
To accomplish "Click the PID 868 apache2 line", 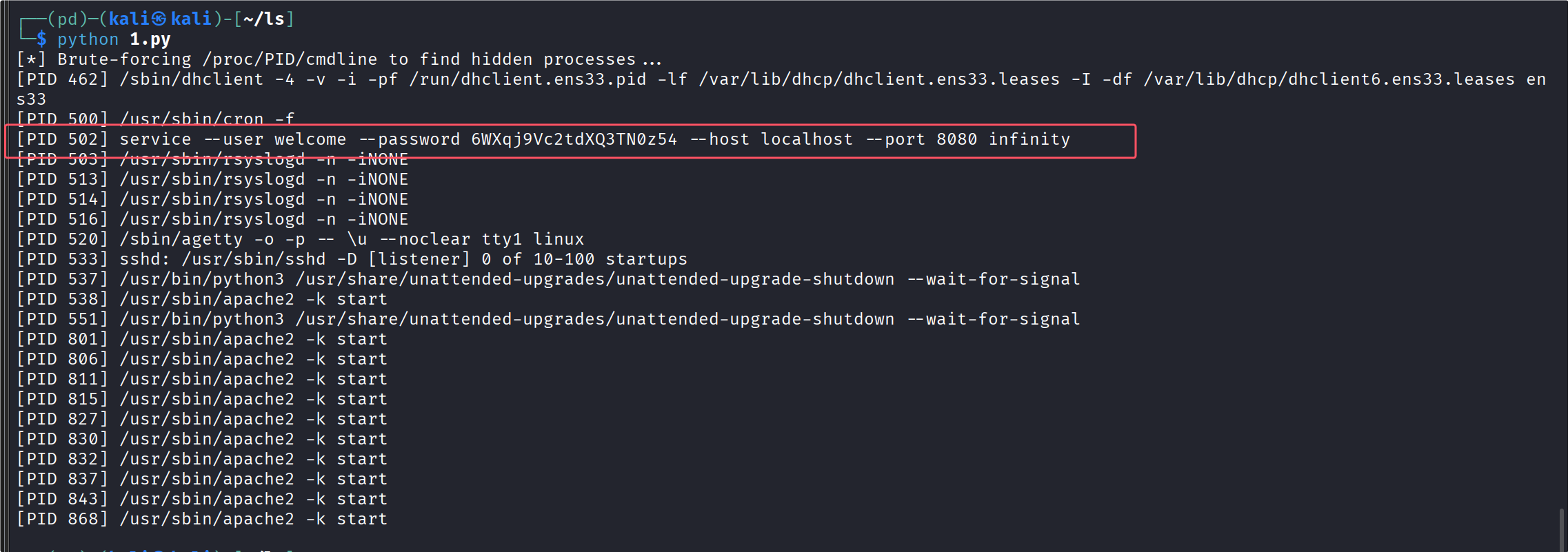I will (x=202, y=519).
